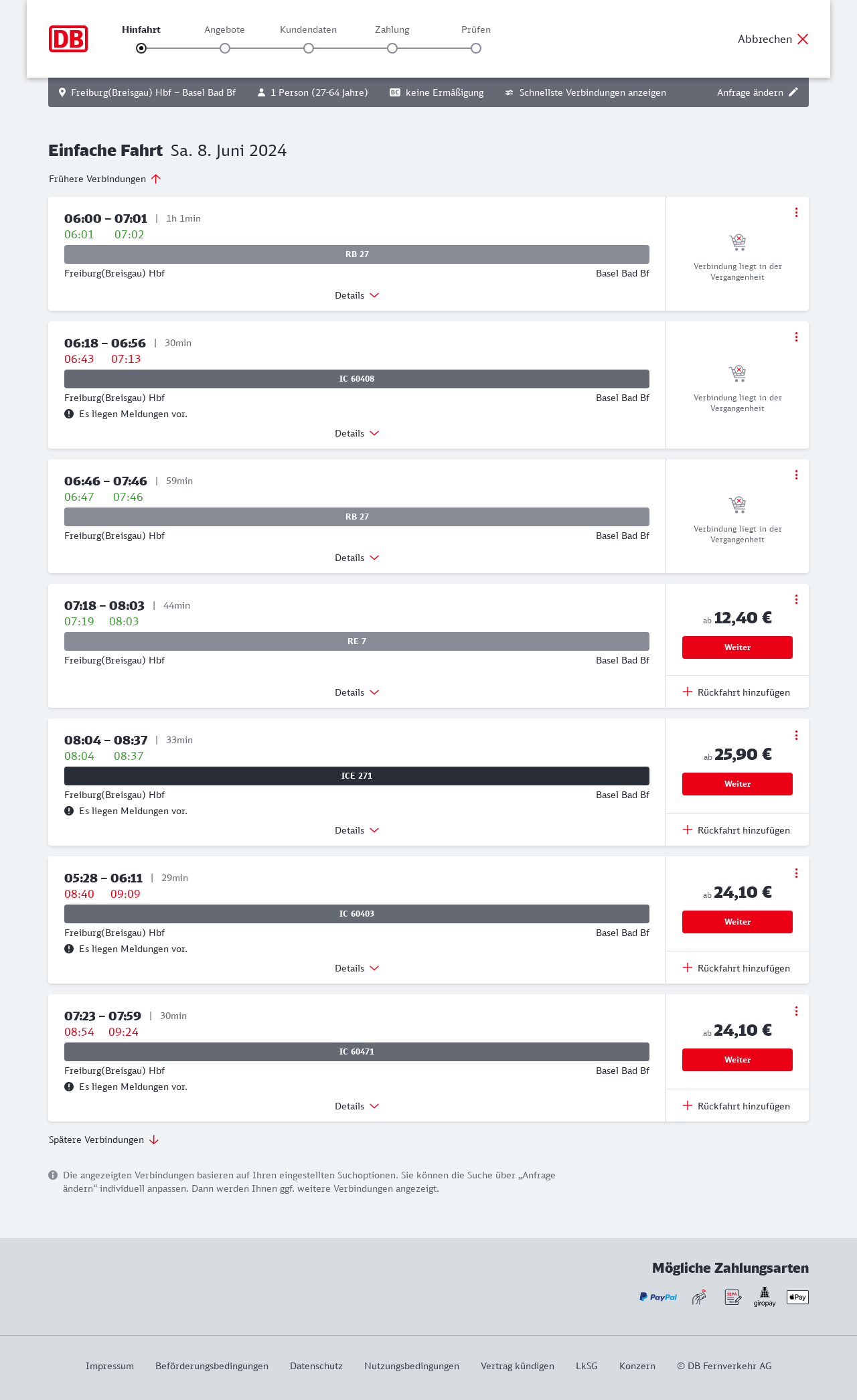The height and width of the screenshot is (1400, 857).
Task: Click the Apple Pay icon in footer
Action: pos(797,1297)
